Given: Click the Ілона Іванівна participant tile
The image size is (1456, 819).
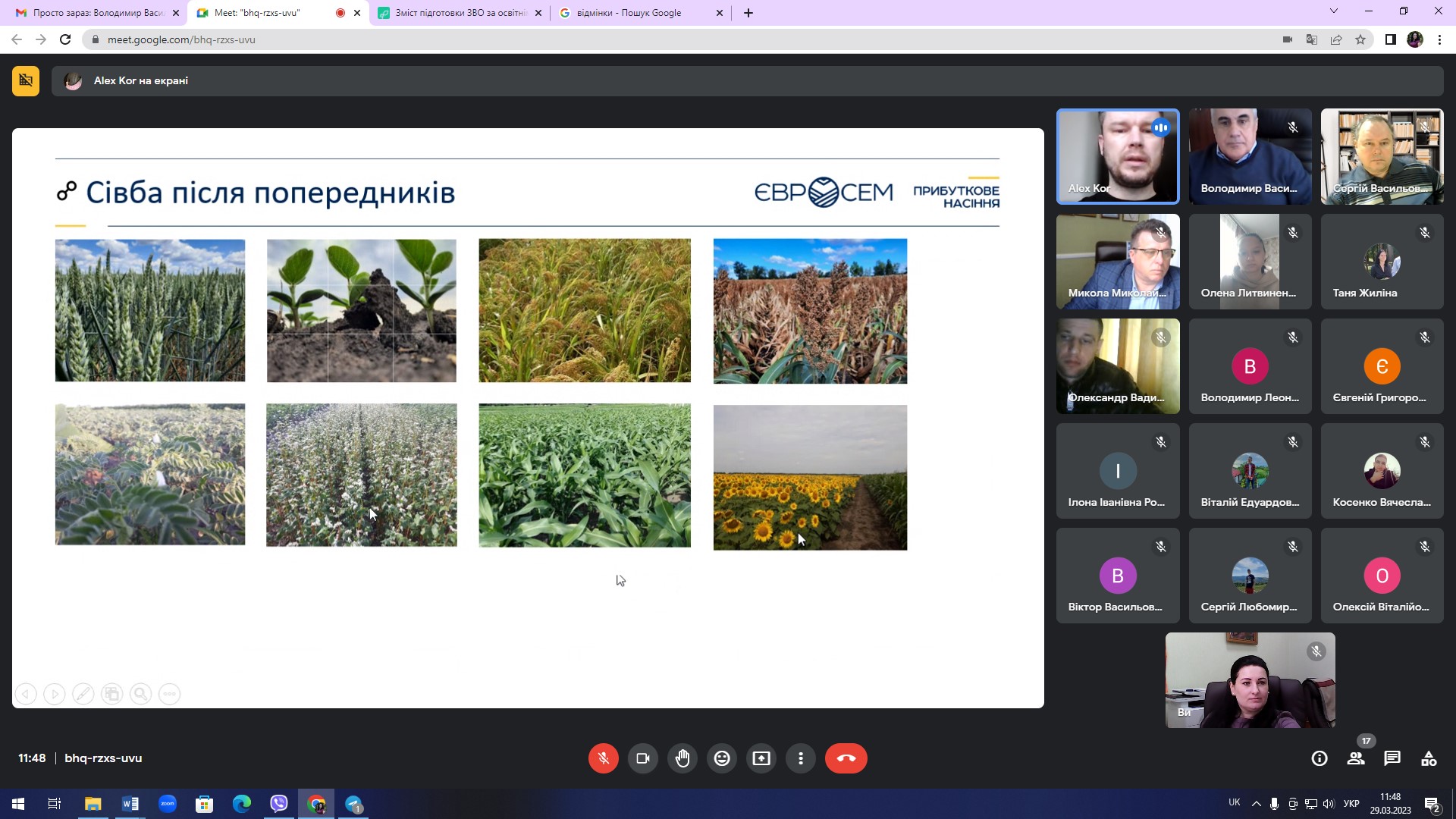Looking at the screenshot, I should [1118, 471].
